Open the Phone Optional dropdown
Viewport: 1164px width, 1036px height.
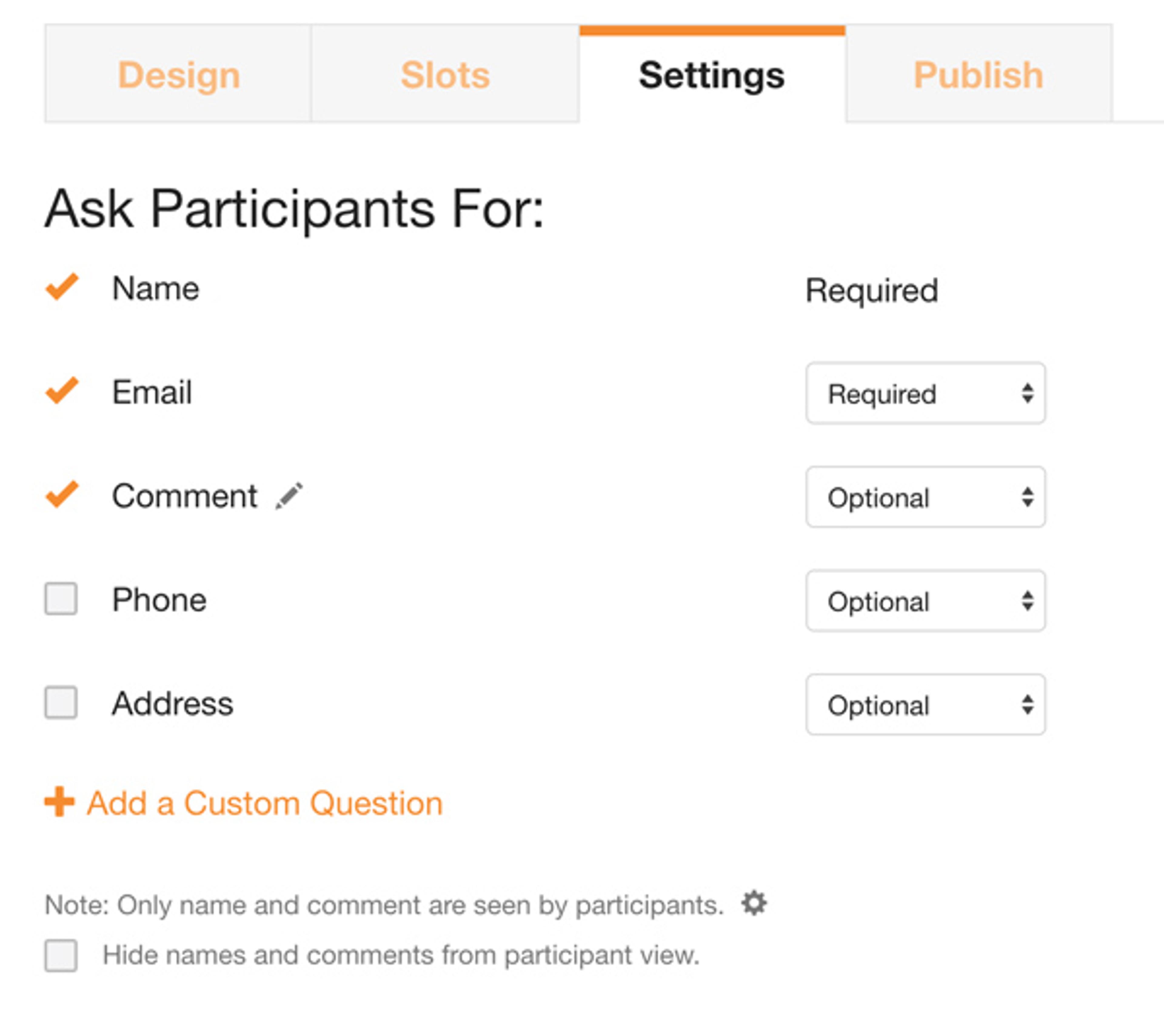(925, 601)
